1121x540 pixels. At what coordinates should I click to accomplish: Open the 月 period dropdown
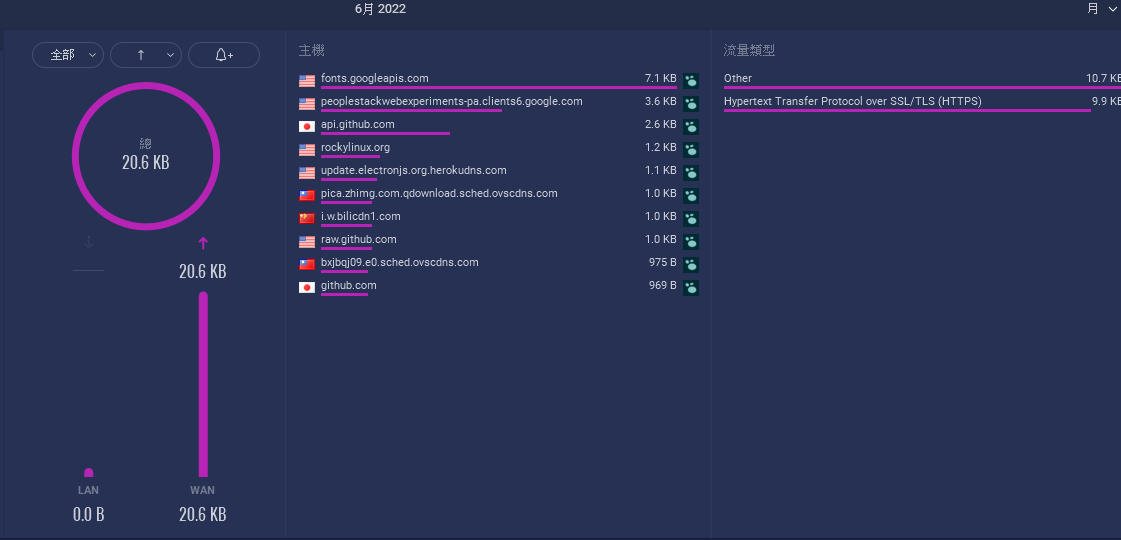[1101, 9]
